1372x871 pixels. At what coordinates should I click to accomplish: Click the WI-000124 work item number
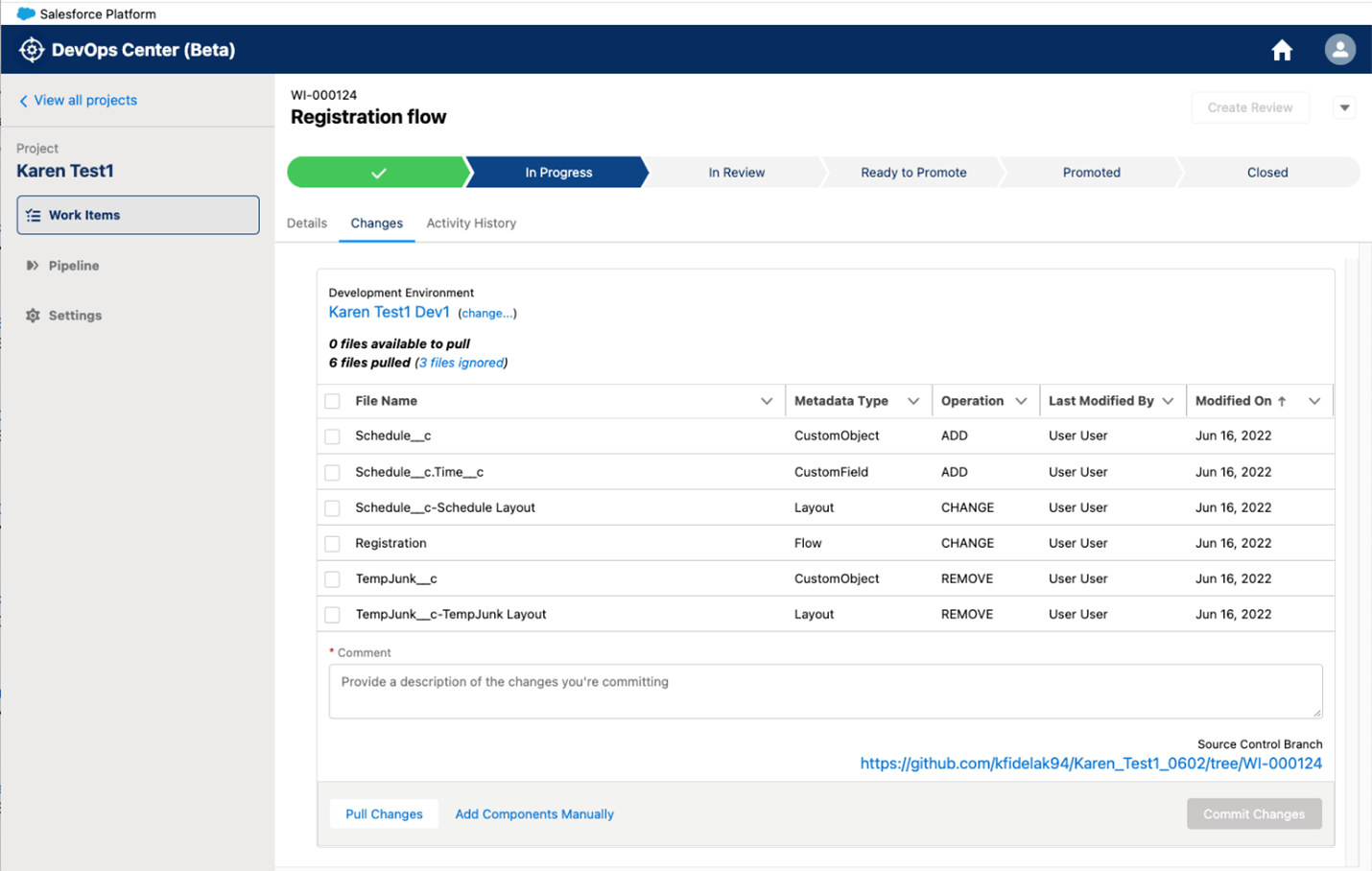tap(323, 95)
